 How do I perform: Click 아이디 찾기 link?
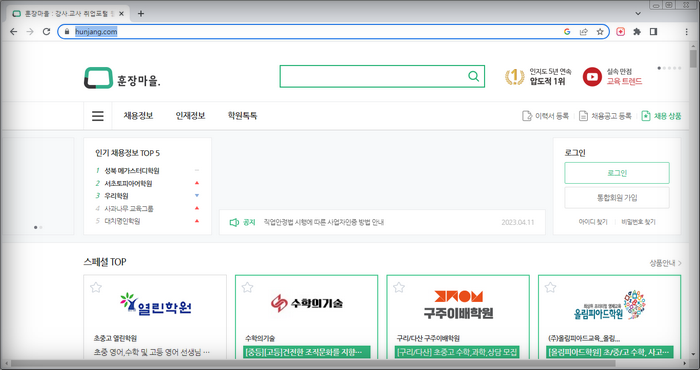point(592,222)
